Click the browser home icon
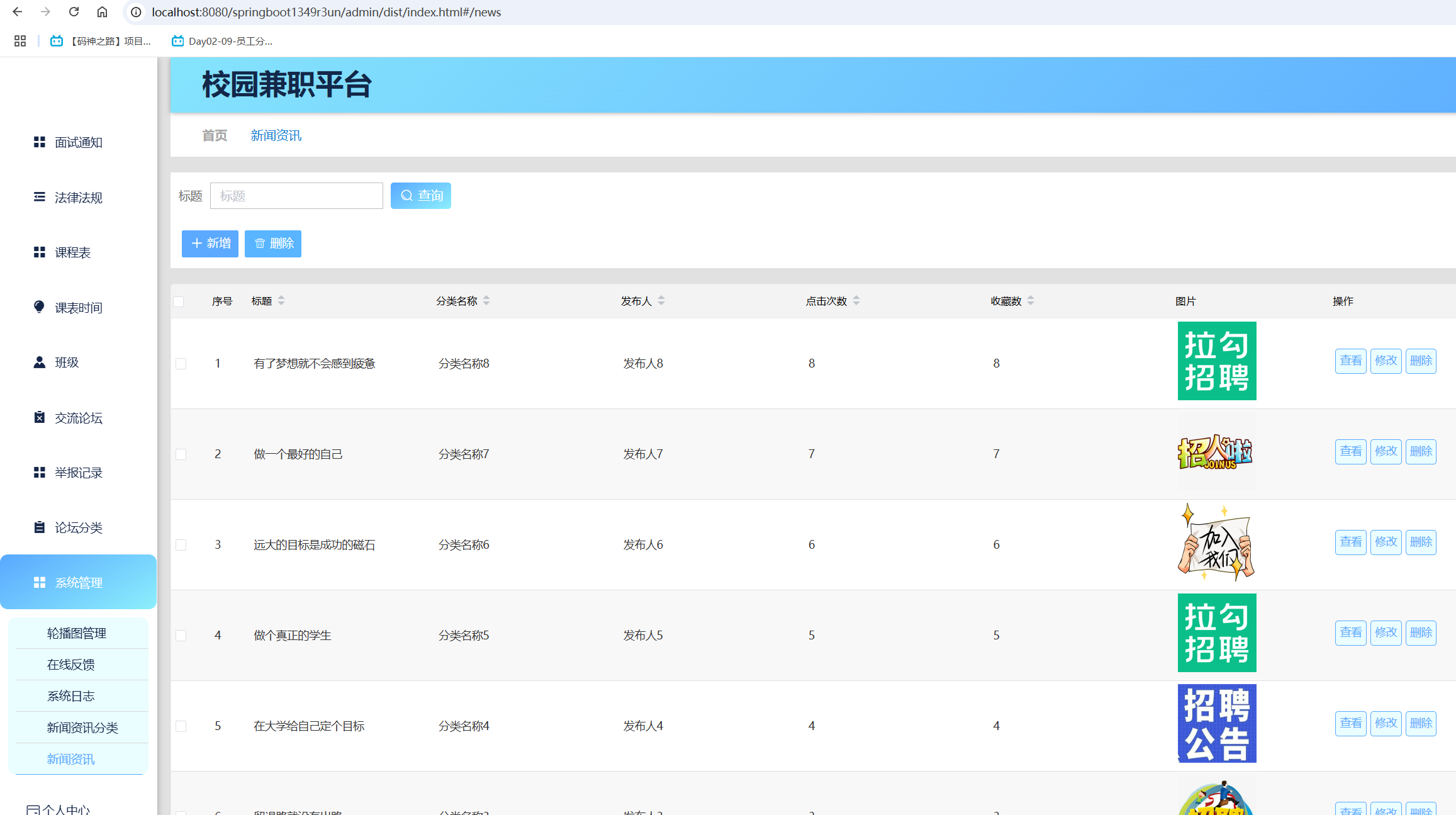 coord(102,12)
